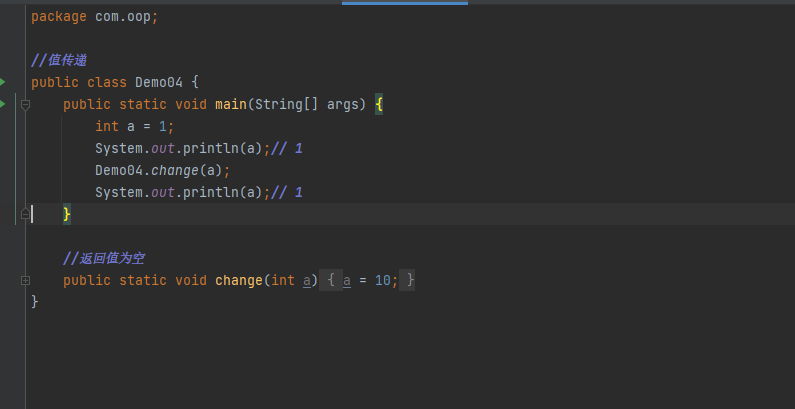Collapse the main method fold marker
This screenshot has width=795, height=409.
(x=25, y=104)
